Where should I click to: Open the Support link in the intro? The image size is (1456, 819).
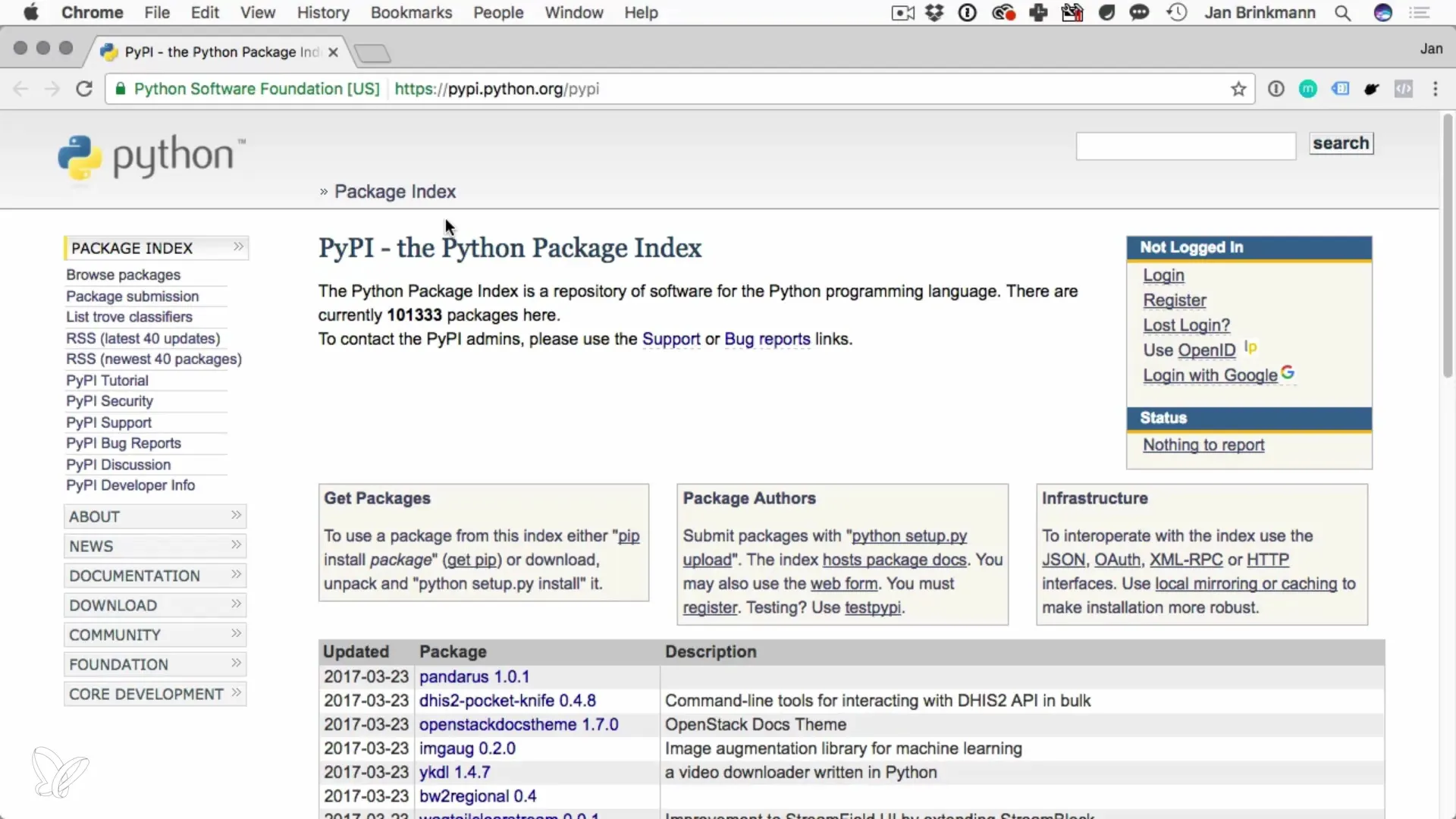[671, 339]
